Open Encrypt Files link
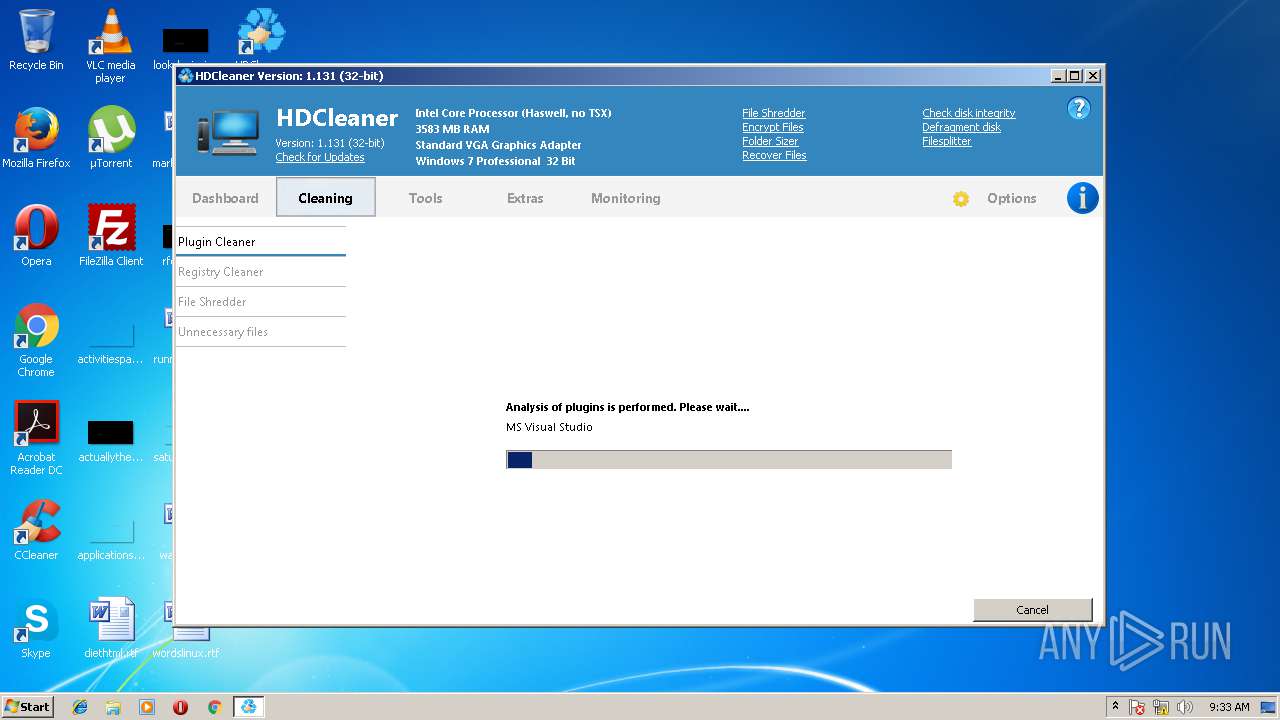1280x720 pixels. (772, 127)
